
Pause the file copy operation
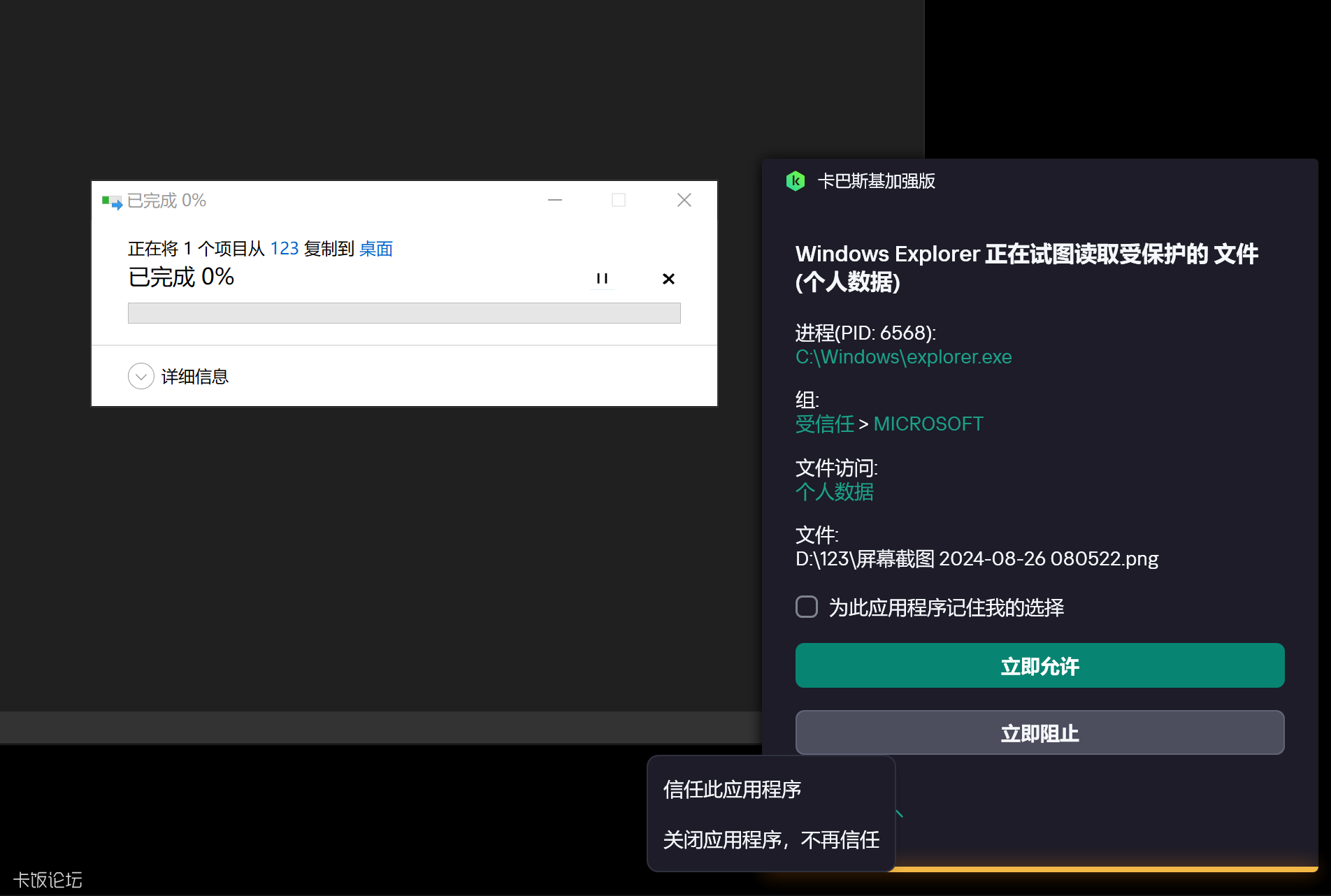[x=602, y=278]
